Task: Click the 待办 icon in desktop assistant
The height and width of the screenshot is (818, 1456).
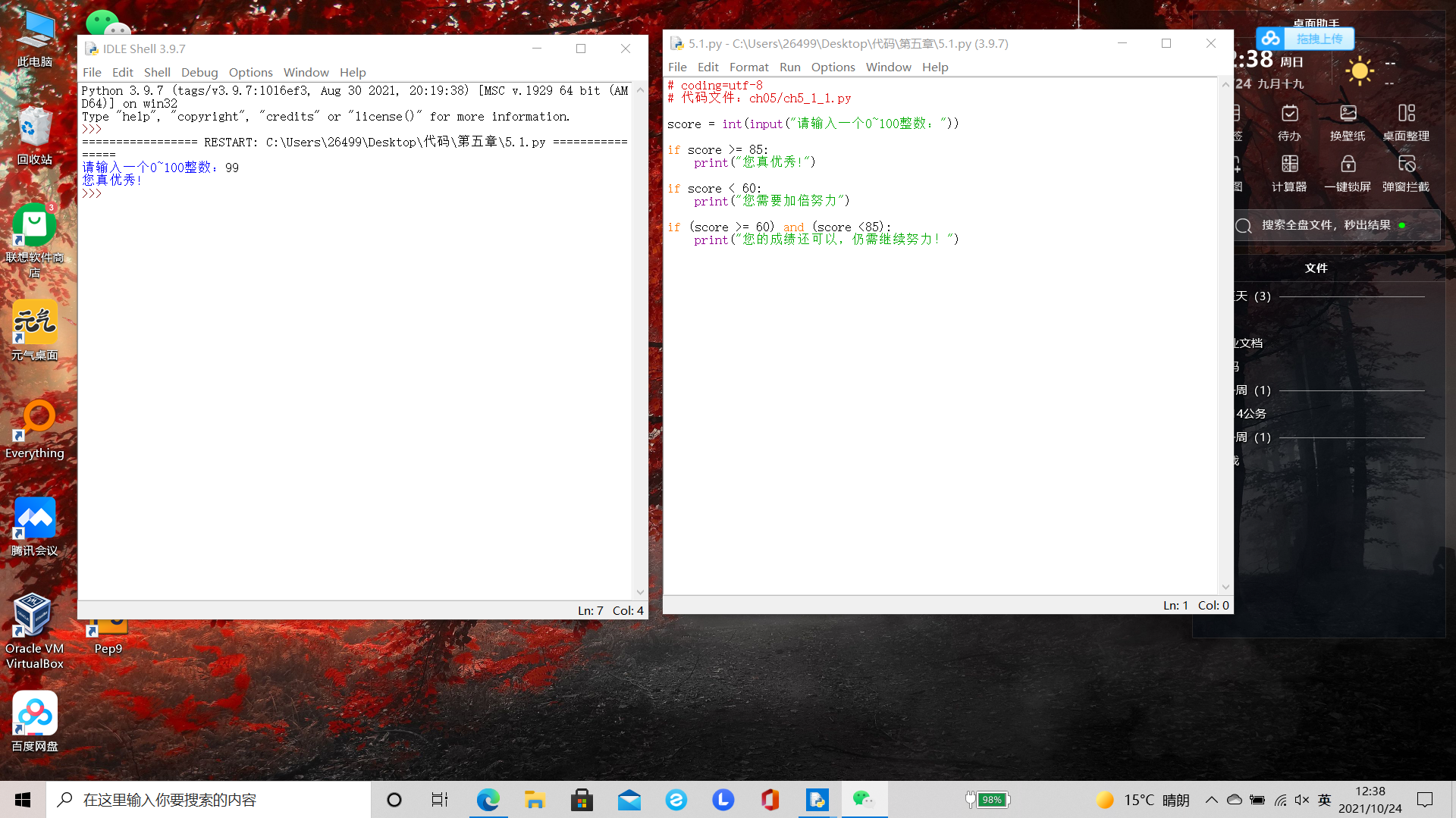Action: click(x=1289, y=123)
